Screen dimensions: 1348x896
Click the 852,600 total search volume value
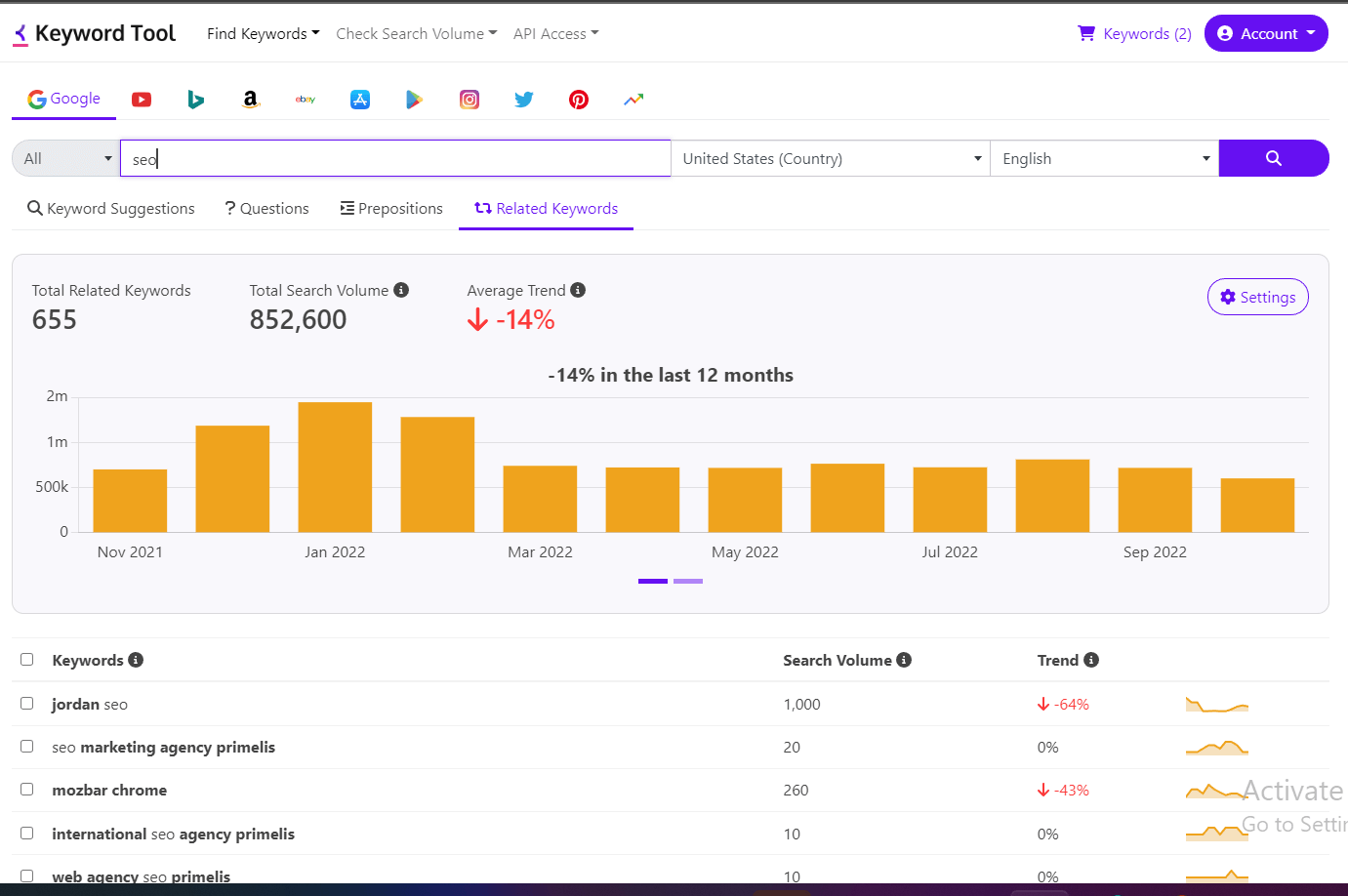click(x=298, y=320)
